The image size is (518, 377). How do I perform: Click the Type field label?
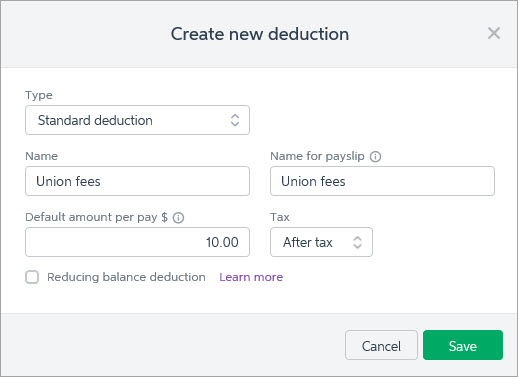pos(39,95)
